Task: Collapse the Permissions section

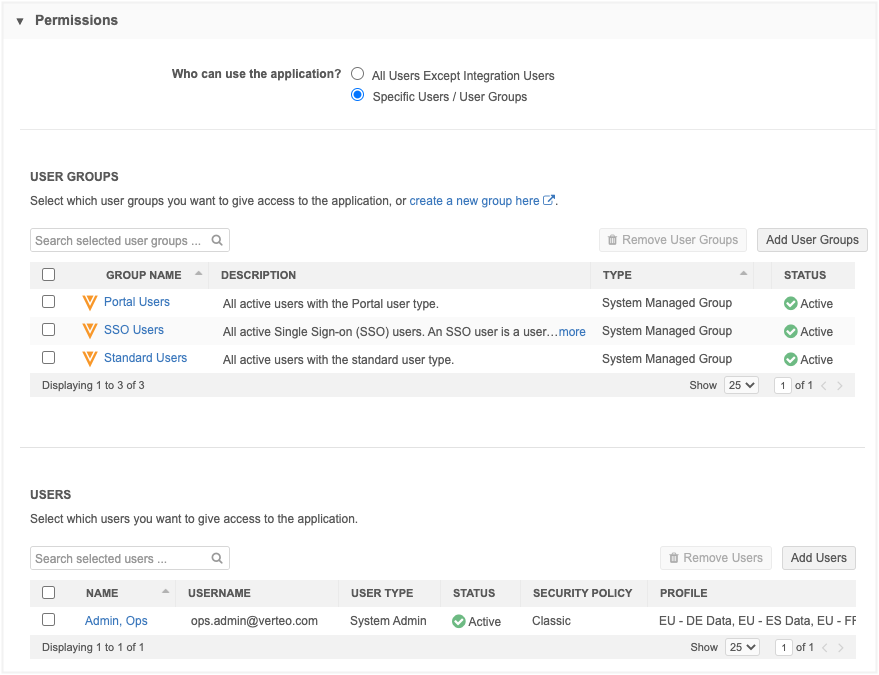Action: tap(20, 21)
